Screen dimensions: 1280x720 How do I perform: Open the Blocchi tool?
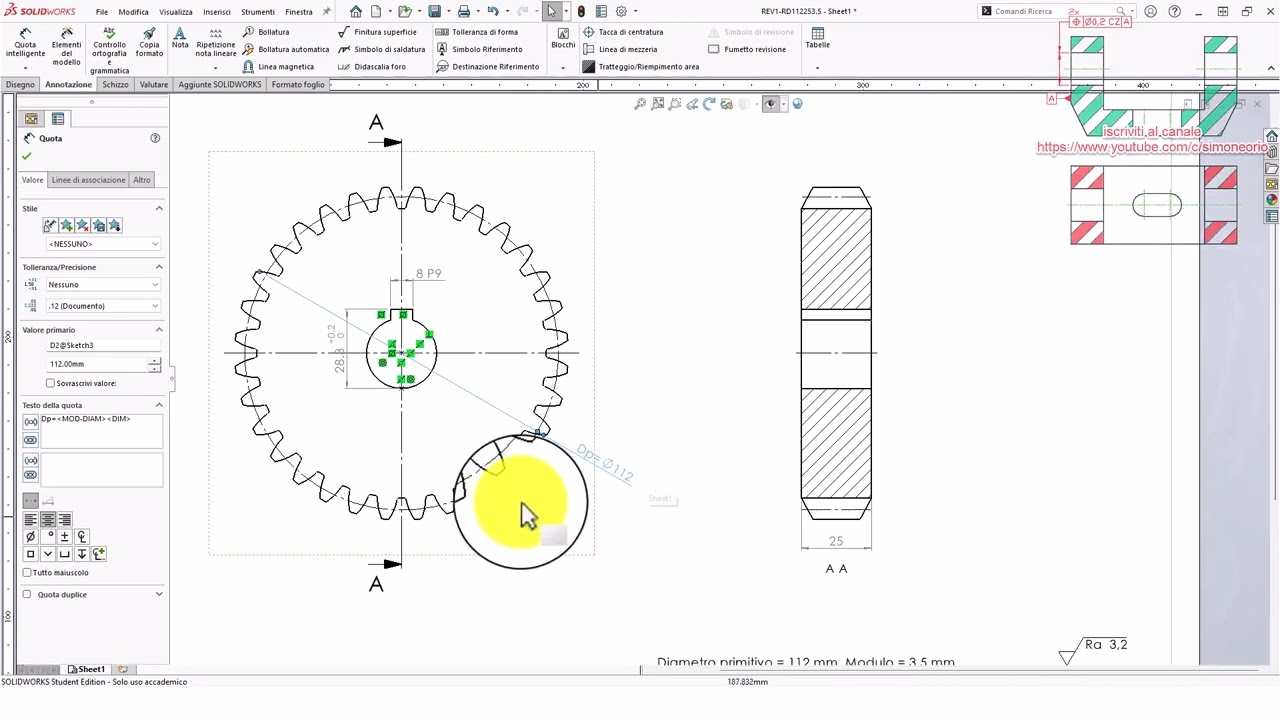(563, 38)
